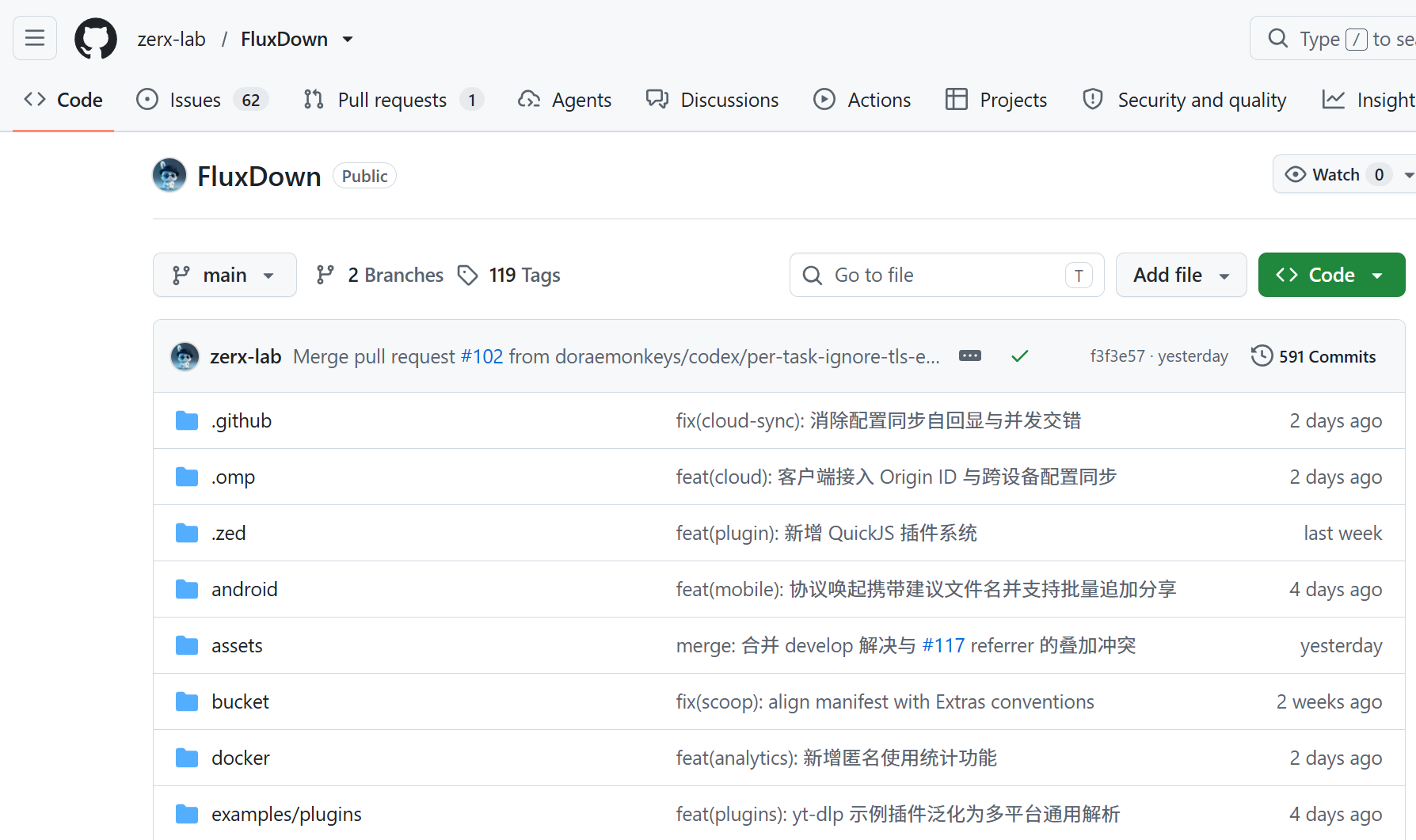The width and height of the screenshot is (1416, 840).
Task: Open the 'feat(analytics)' commit in docker row
Action: pyautogui.click(x=836, y=758)
